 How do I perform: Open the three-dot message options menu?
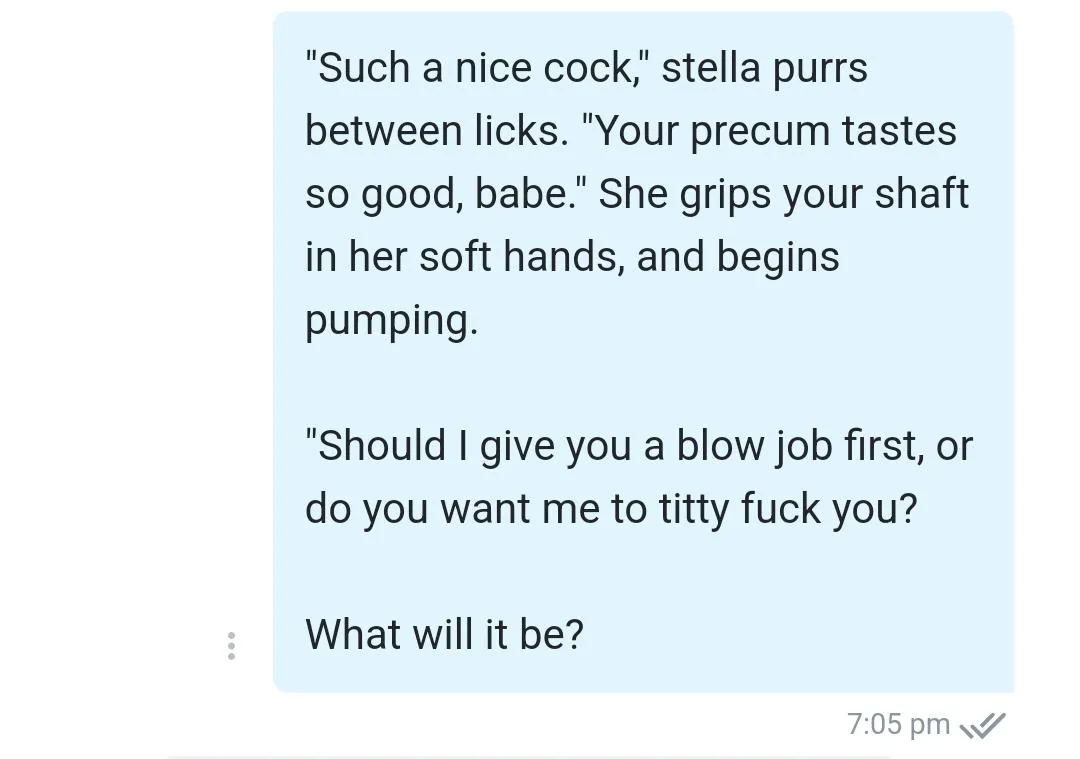coord(231,646)
